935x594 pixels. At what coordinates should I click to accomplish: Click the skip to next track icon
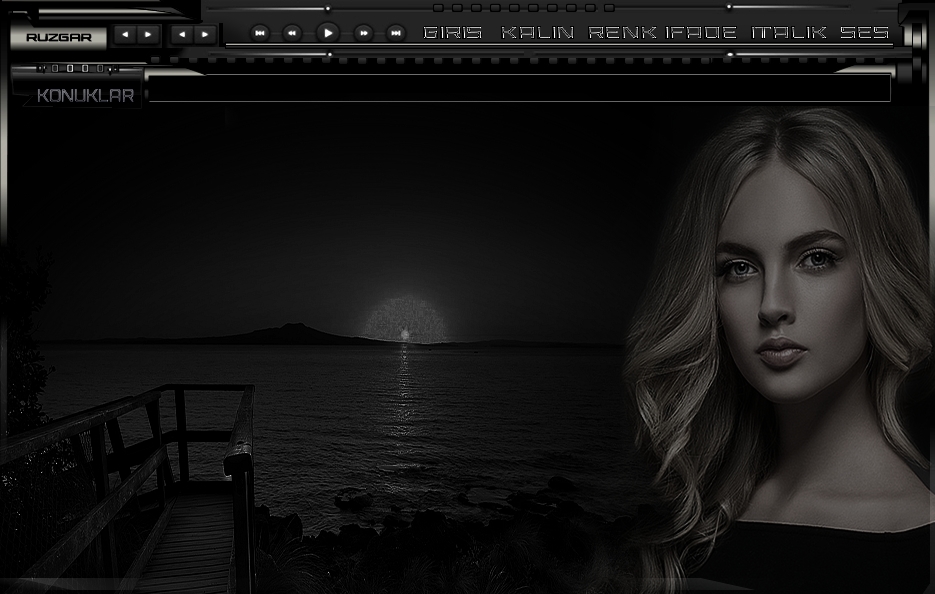(x=396, y=33)
